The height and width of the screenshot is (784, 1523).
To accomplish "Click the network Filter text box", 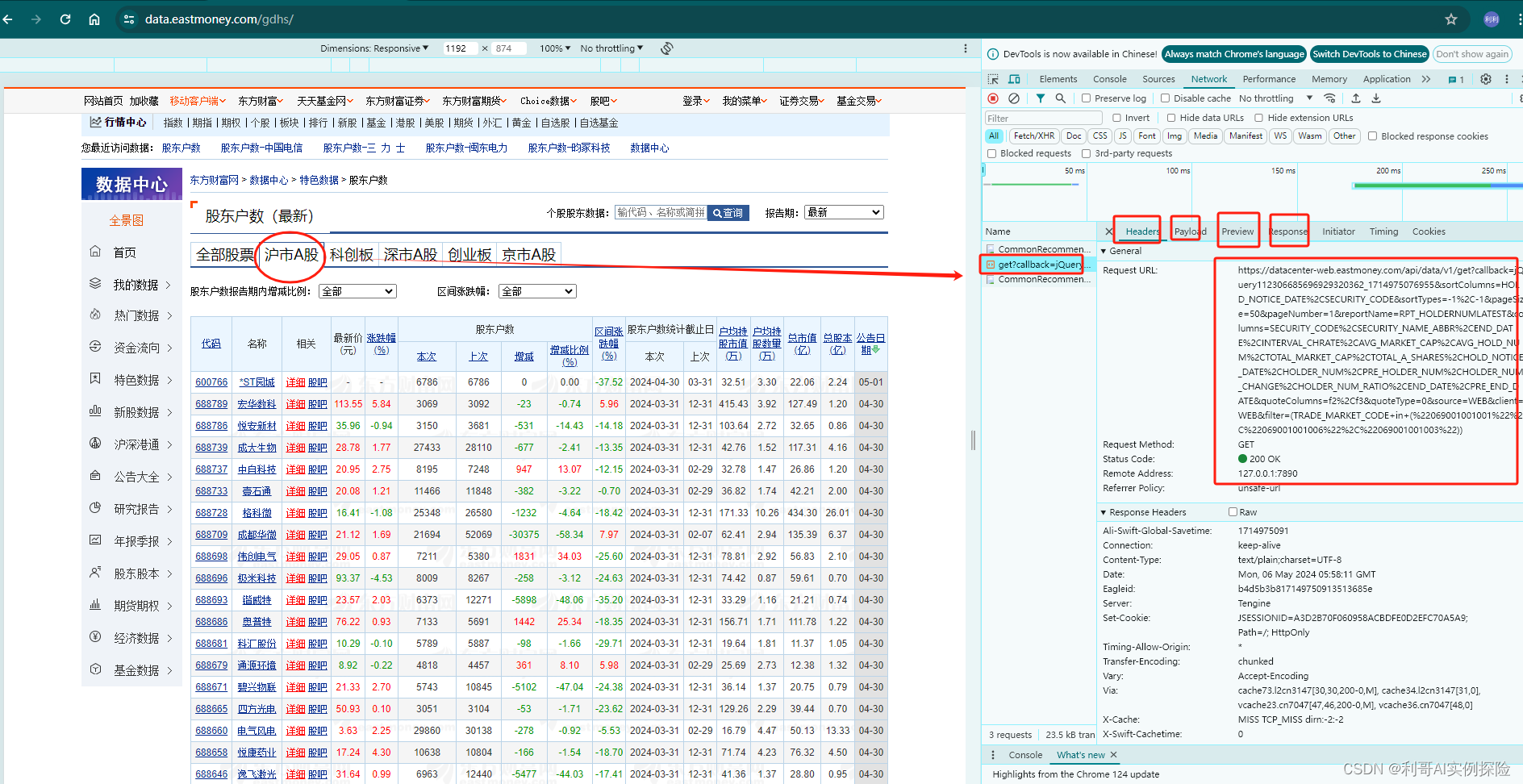I will (1043, 119).
